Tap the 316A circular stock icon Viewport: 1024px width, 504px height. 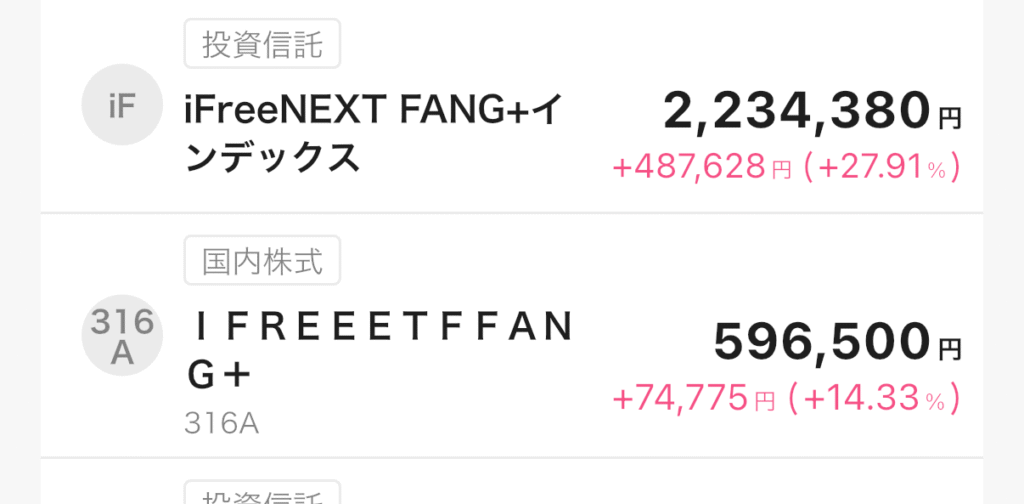pos(122,336)
